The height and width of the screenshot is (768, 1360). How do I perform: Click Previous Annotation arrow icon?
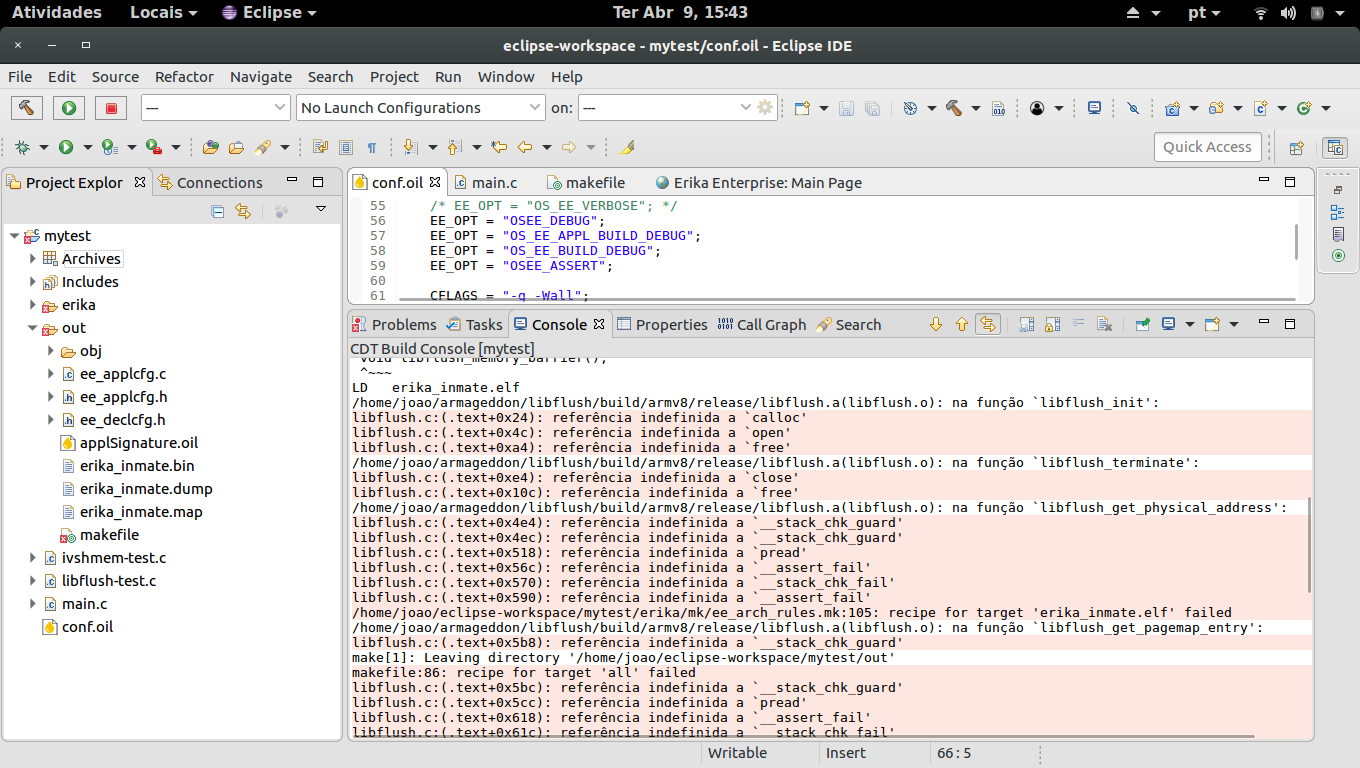(x=453, y=147)
